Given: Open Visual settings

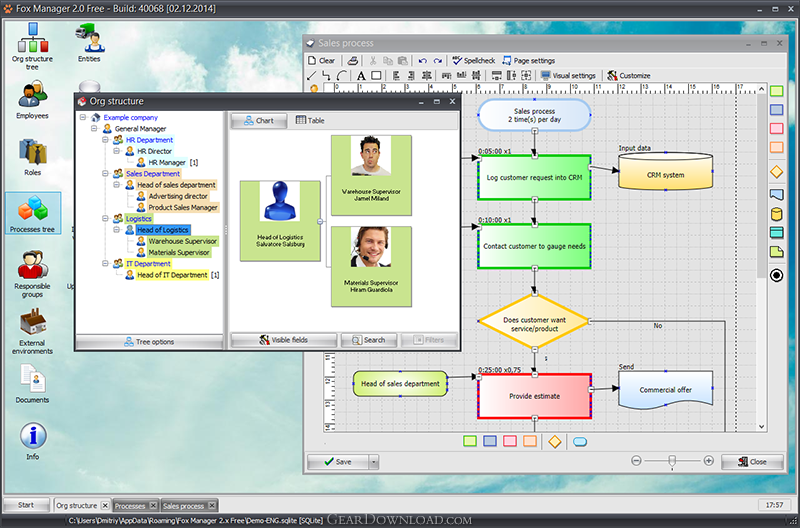Looking at the screenshot, I should point(568,76).
